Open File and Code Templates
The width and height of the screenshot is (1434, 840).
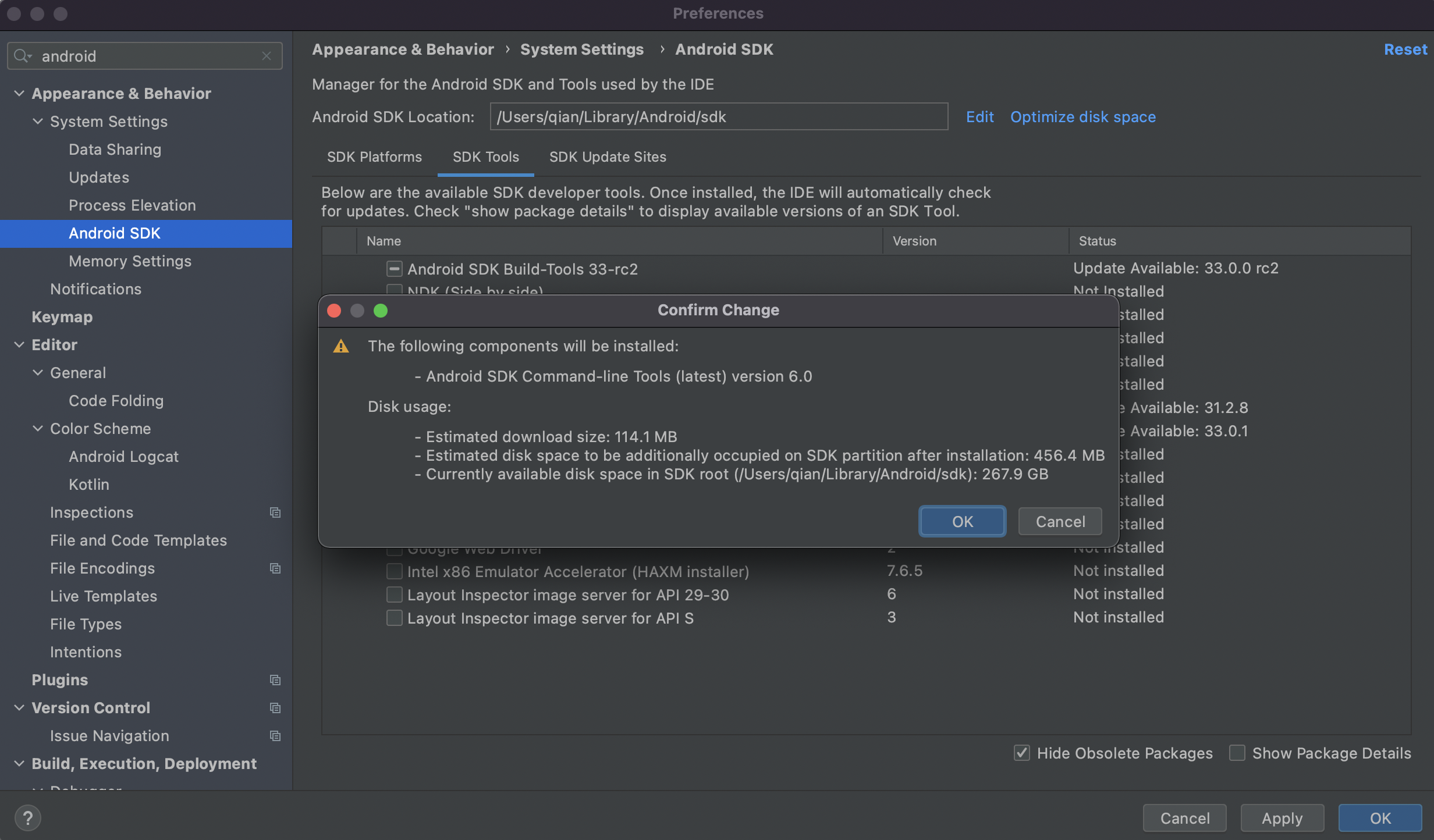tap(139, 540)
